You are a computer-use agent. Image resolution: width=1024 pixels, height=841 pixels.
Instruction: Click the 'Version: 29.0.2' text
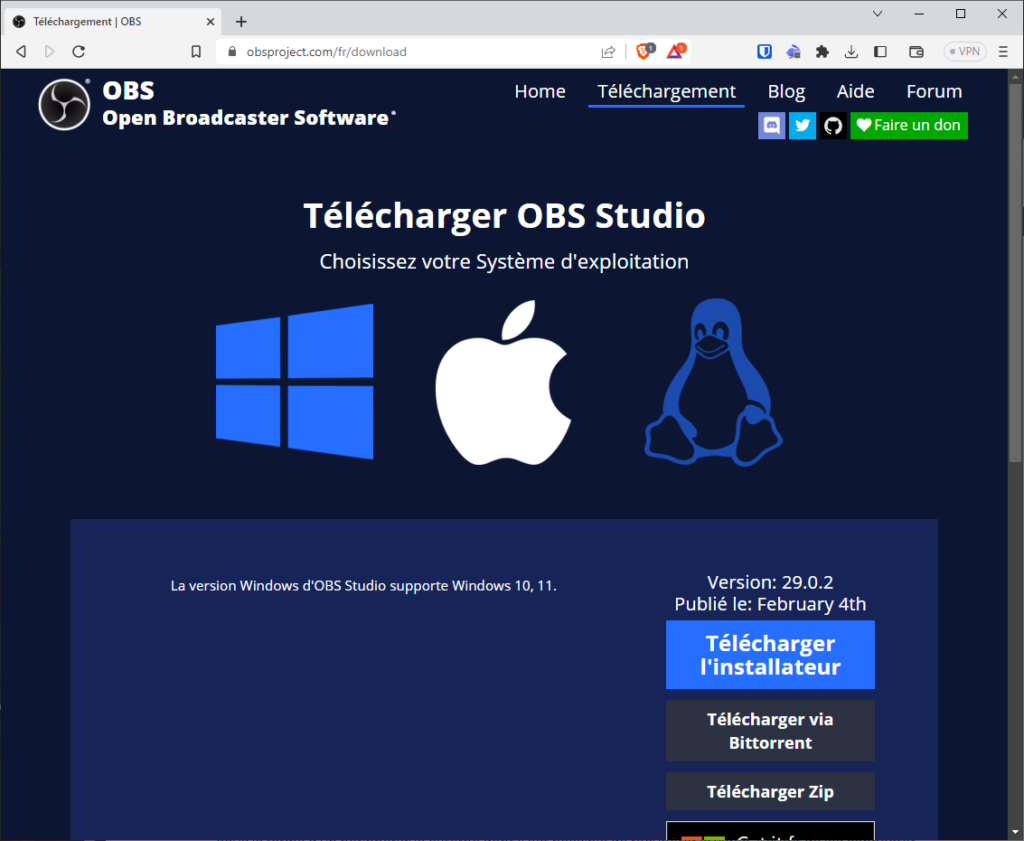(770, 582)
